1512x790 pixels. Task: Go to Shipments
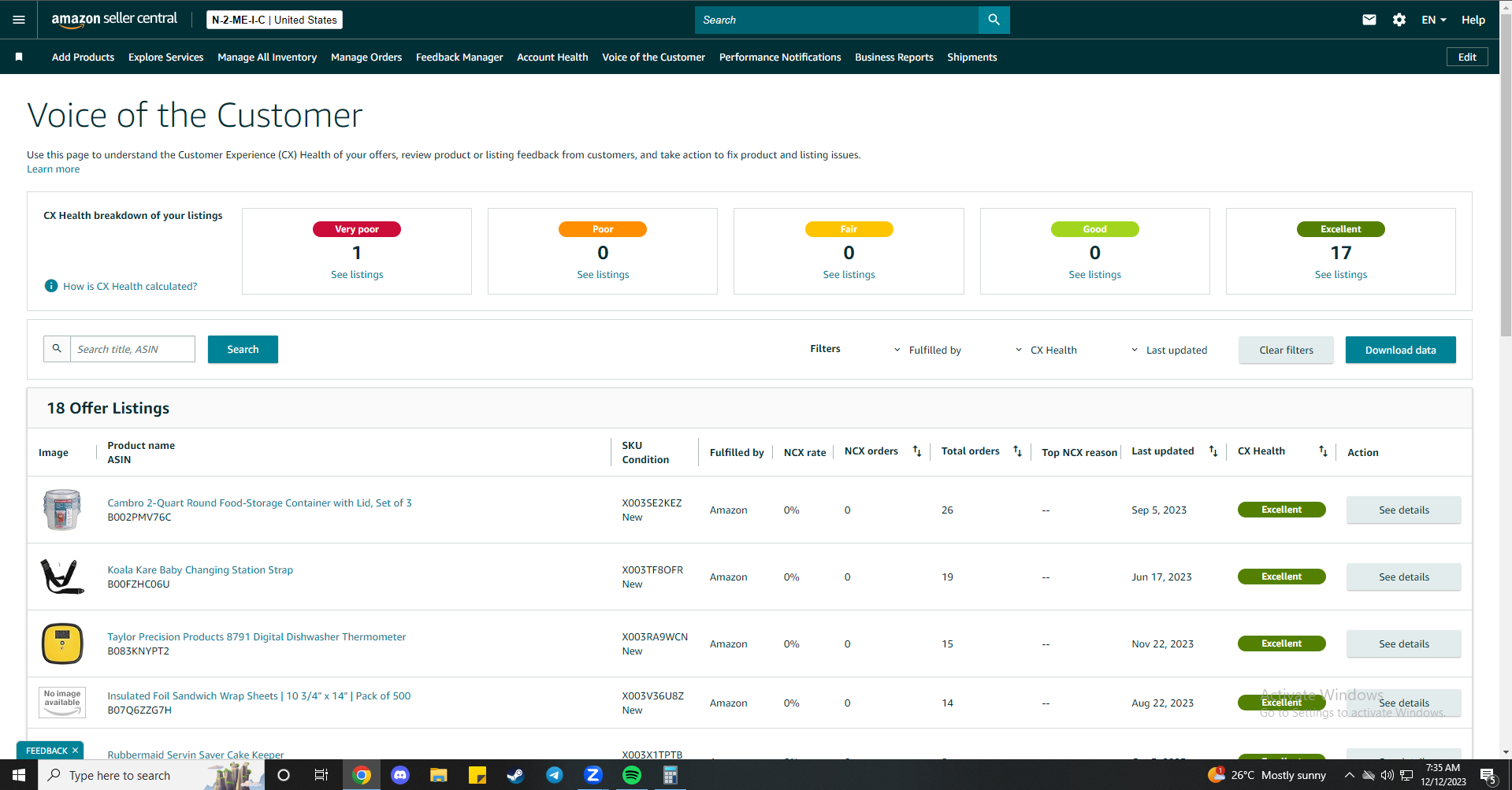pos(972,57)
